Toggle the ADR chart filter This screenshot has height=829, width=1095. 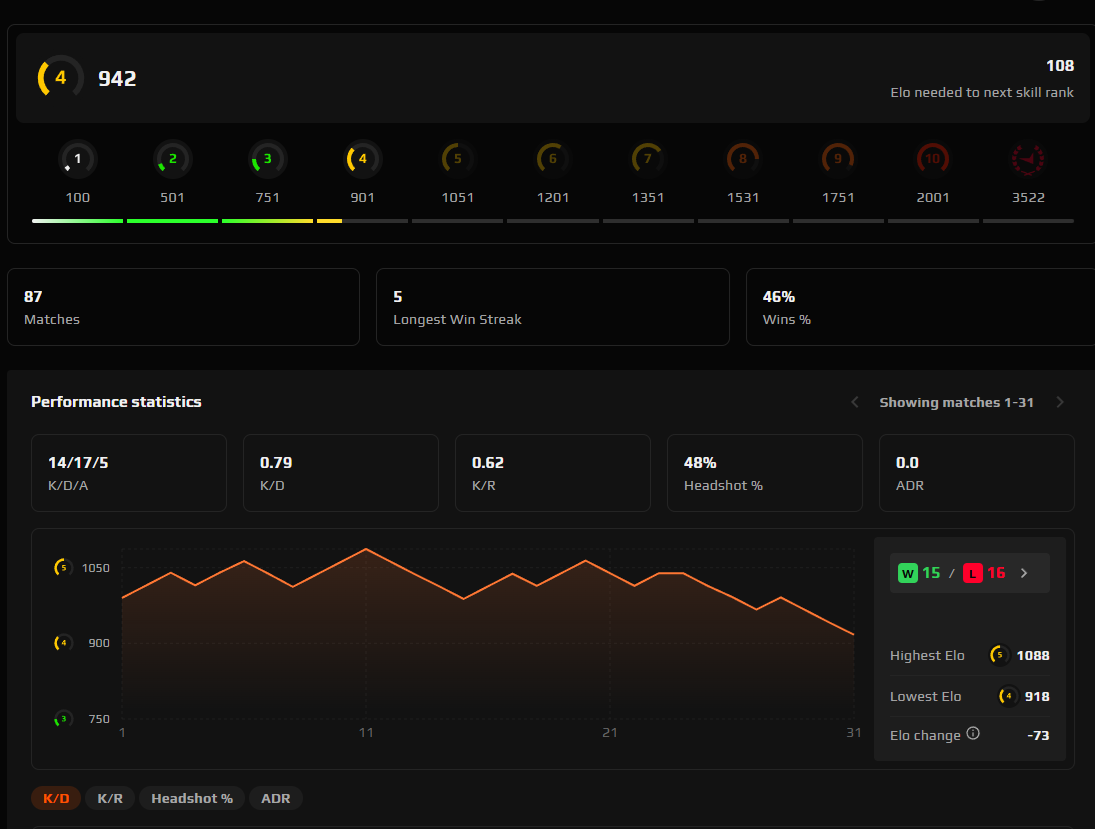[275, 798]
